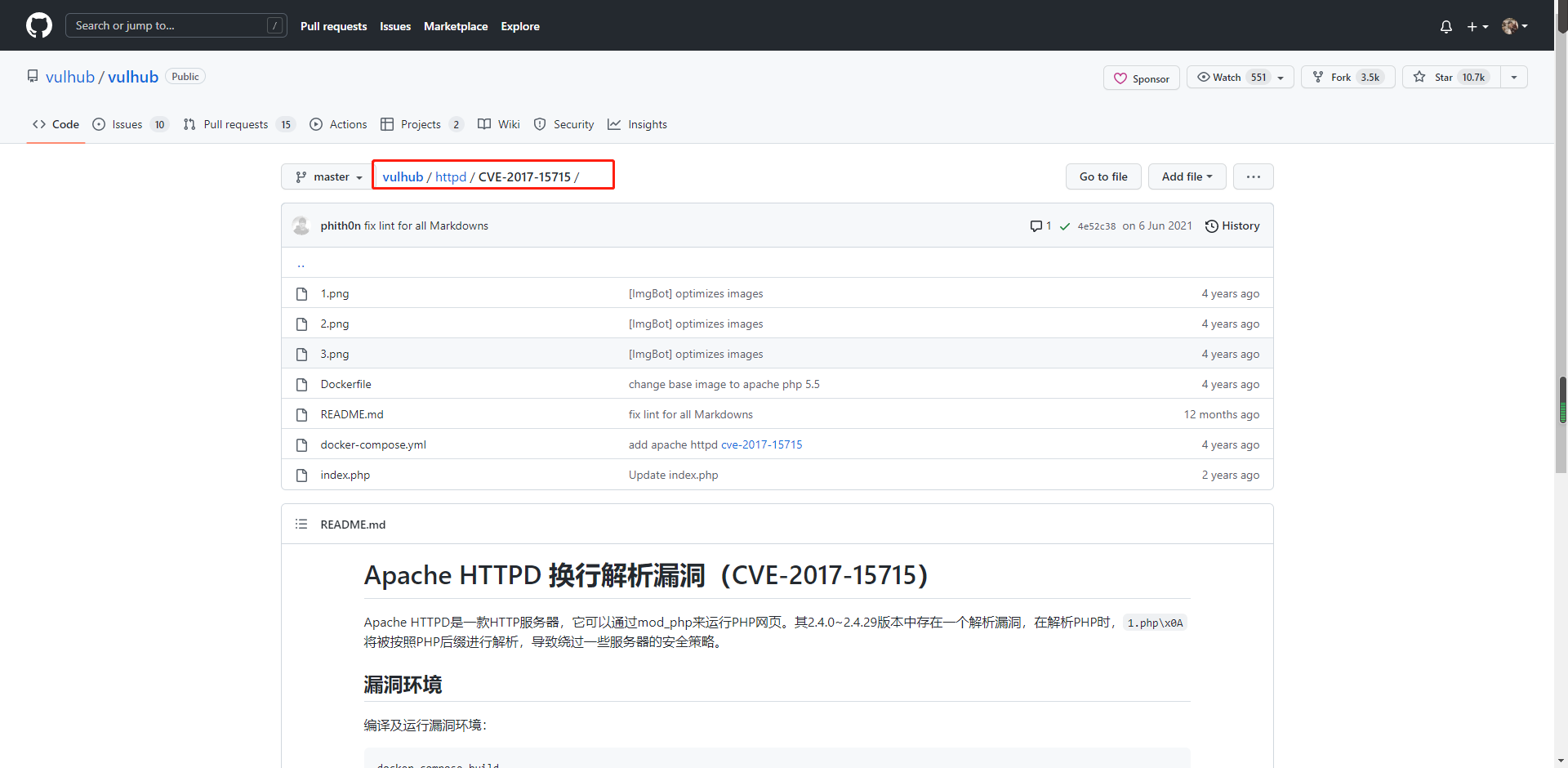Screen dimensions: 1568x768
Task: Open the Projects tab
Action: 421,124
